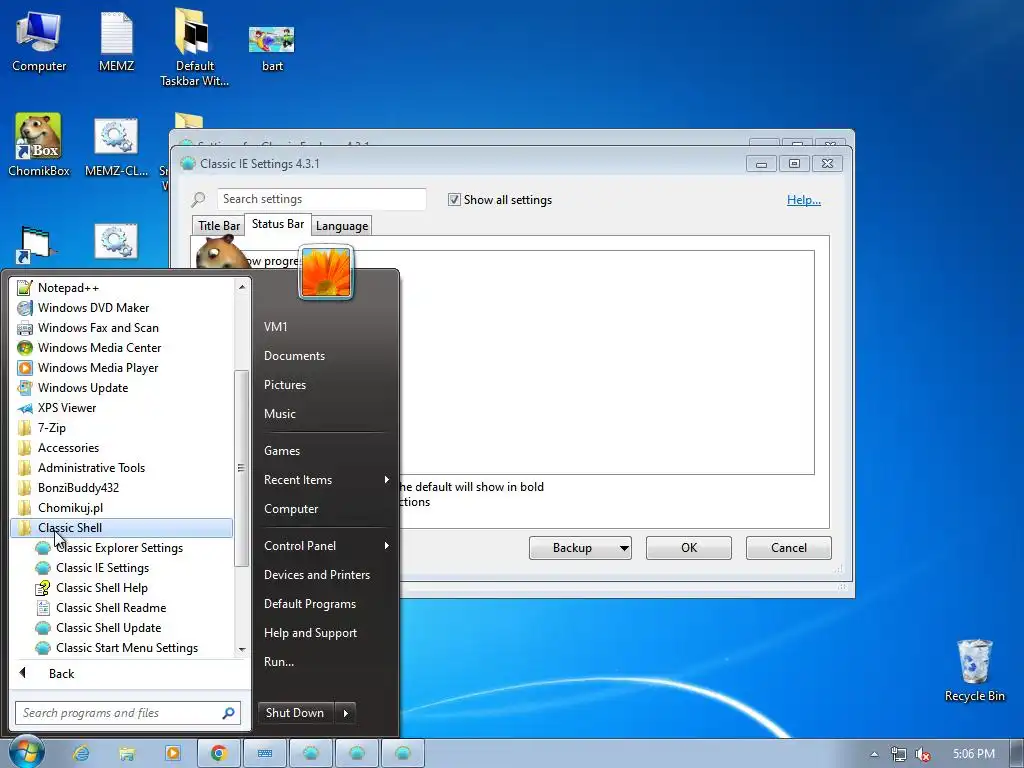Click the Computer desktop icon
This screenshot has width=1024, height=768.
coord(39,40)
